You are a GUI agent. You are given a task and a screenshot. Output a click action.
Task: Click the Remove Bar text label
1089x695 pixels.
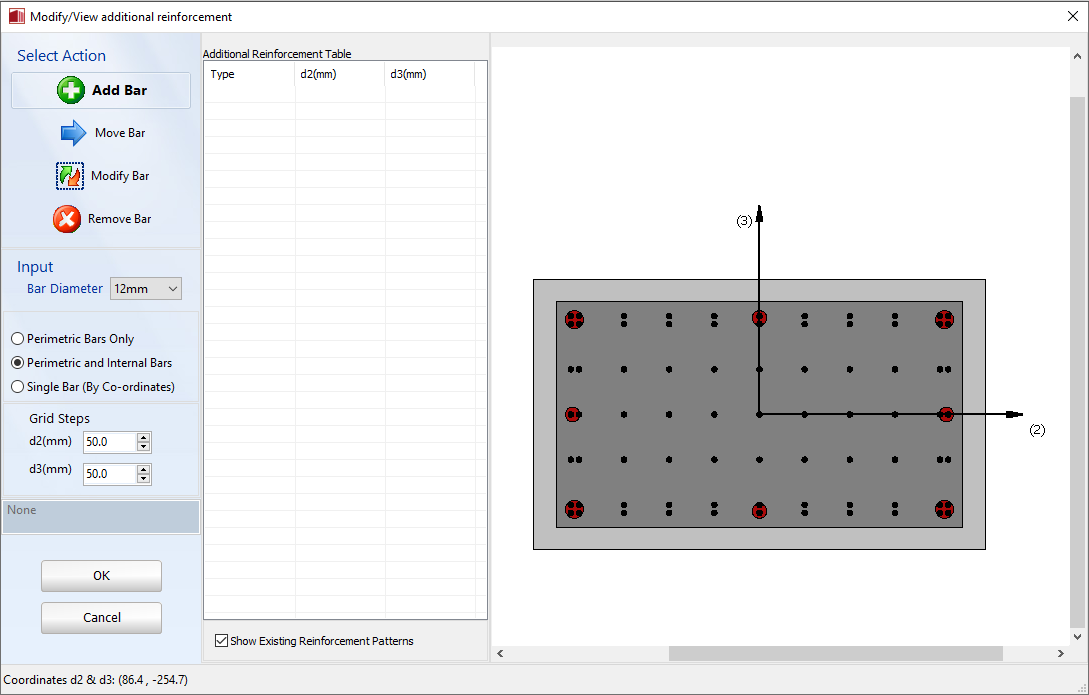coord(119,219)
